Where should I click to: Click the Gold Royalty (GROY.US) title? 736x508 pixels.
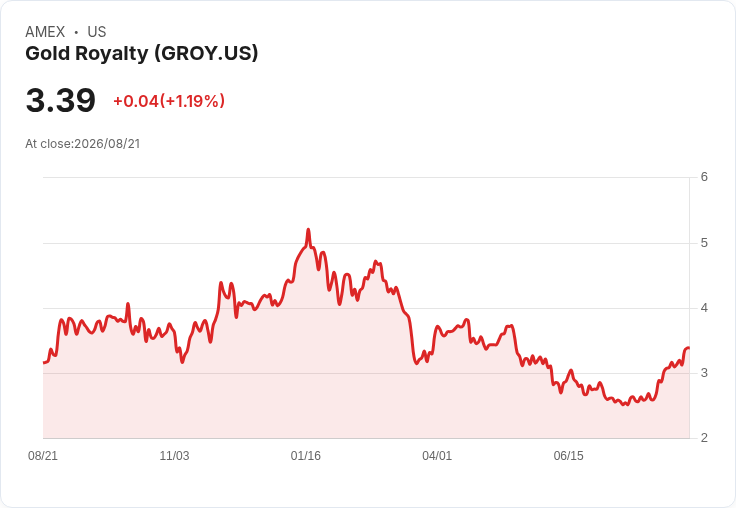[142, 54]
